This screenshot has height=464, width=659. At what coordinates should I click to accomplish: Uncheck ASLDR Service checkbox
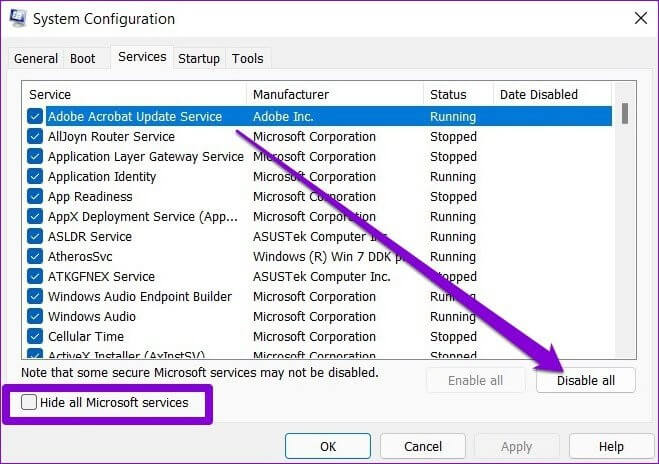point(35,236)
